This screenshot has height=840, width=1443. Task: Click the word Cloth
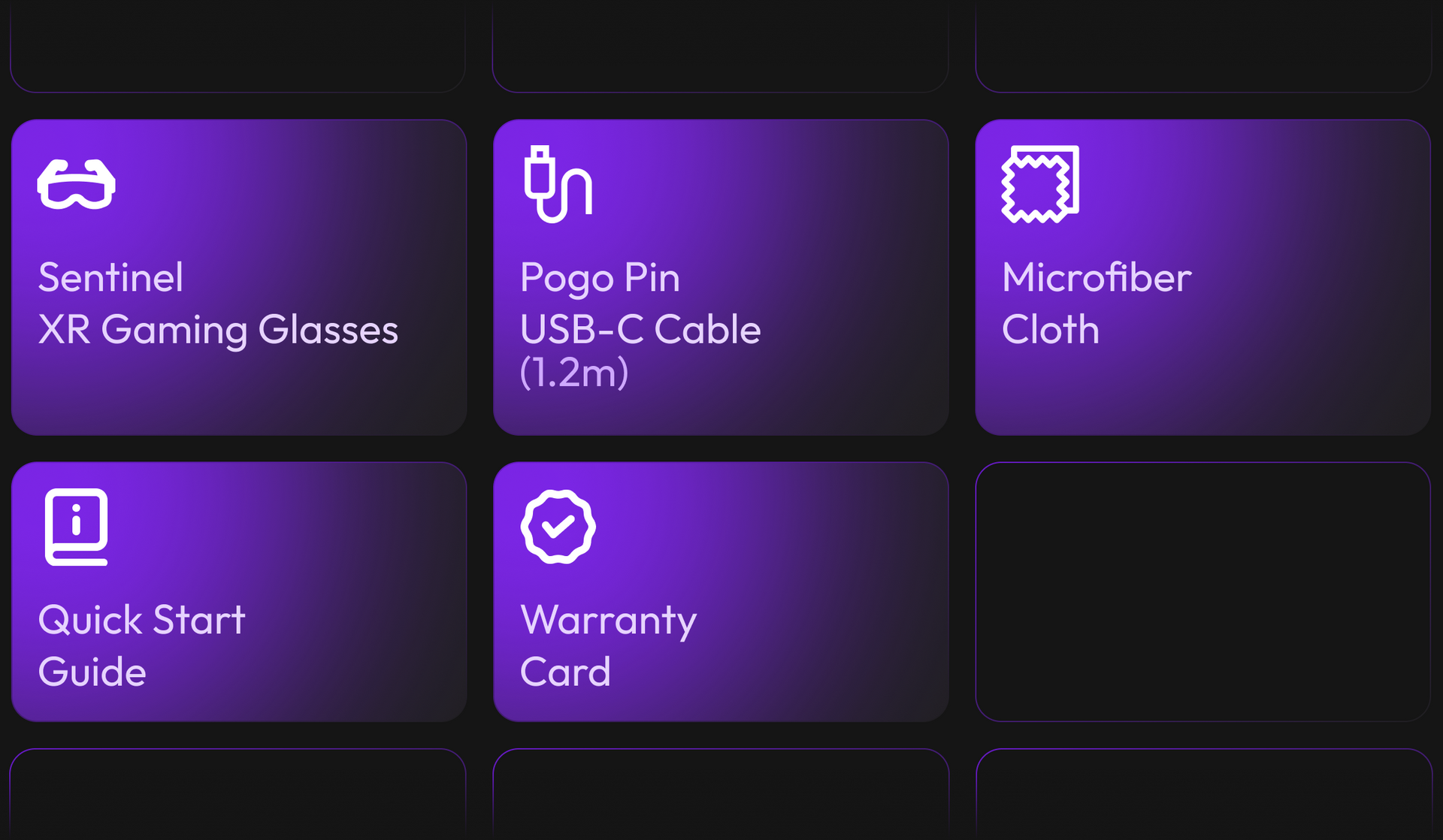point(1051,329)
